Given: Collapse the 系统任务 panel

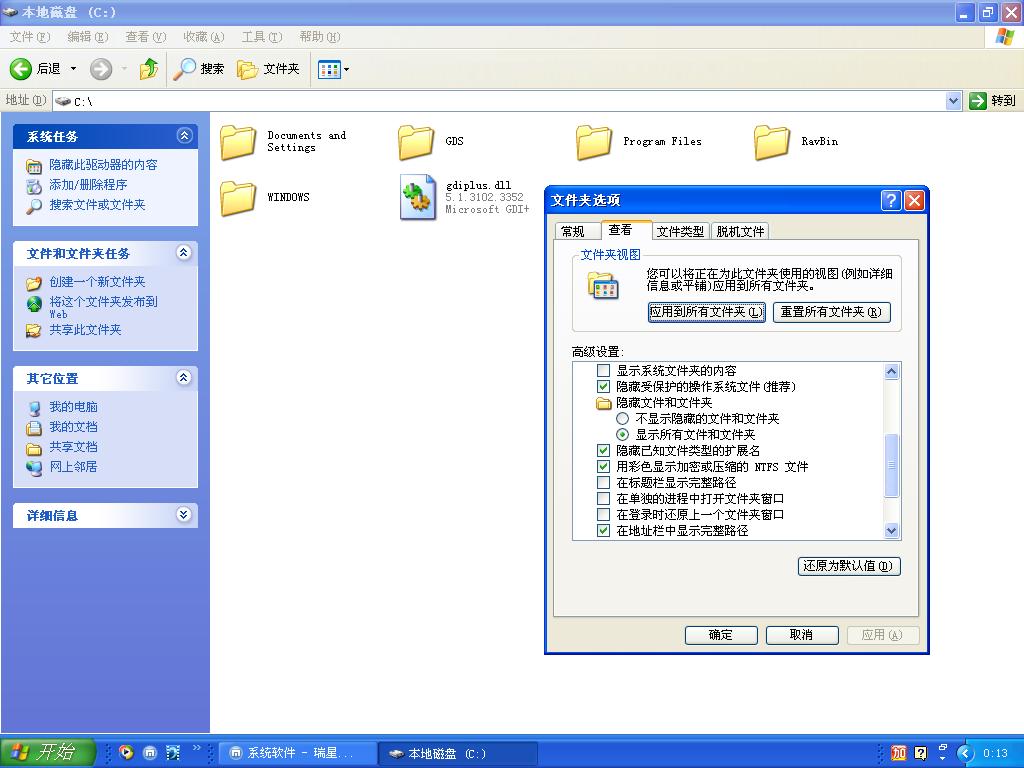Looking at the screenshot, I should (x=184, y=136).
